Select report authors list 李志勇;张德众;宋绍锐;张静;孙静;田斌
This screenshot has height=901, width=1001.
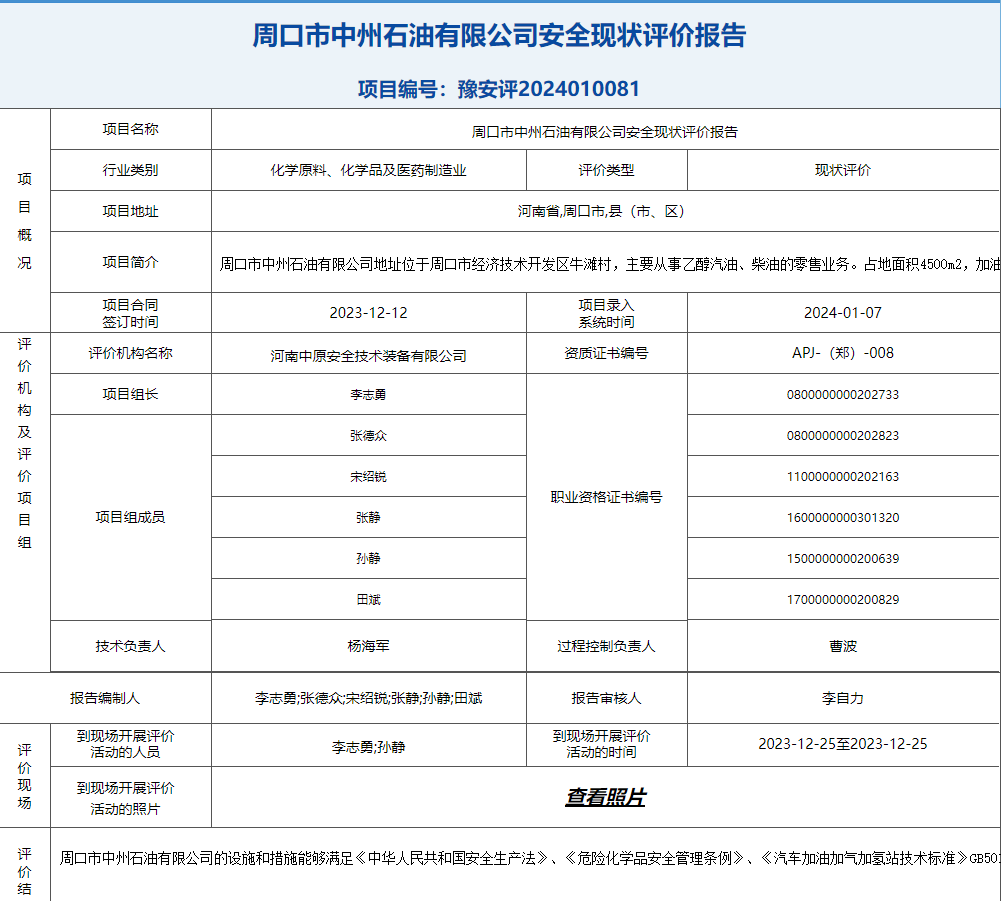(368, 698)
